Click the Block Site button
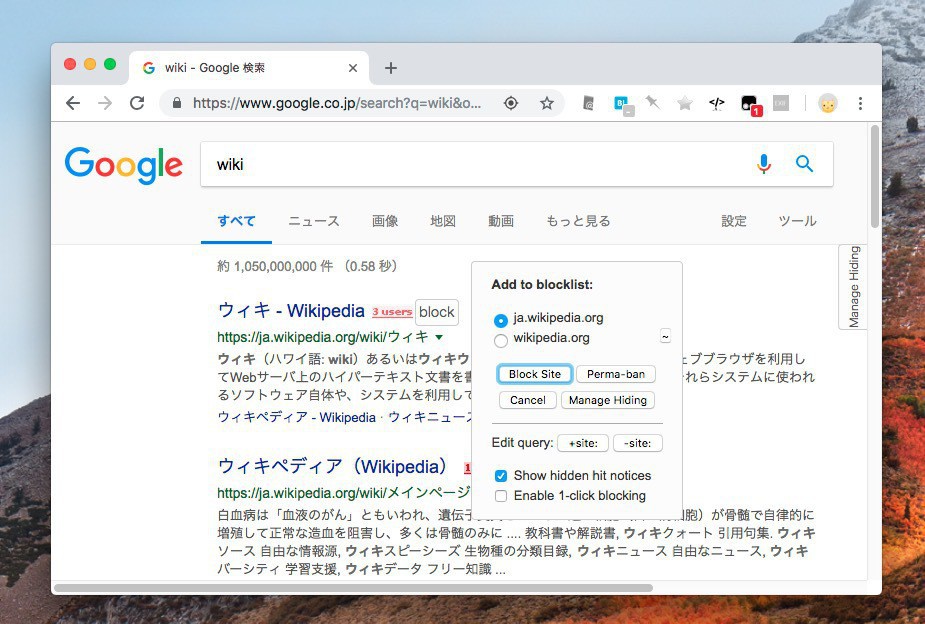 pos(534,374)
